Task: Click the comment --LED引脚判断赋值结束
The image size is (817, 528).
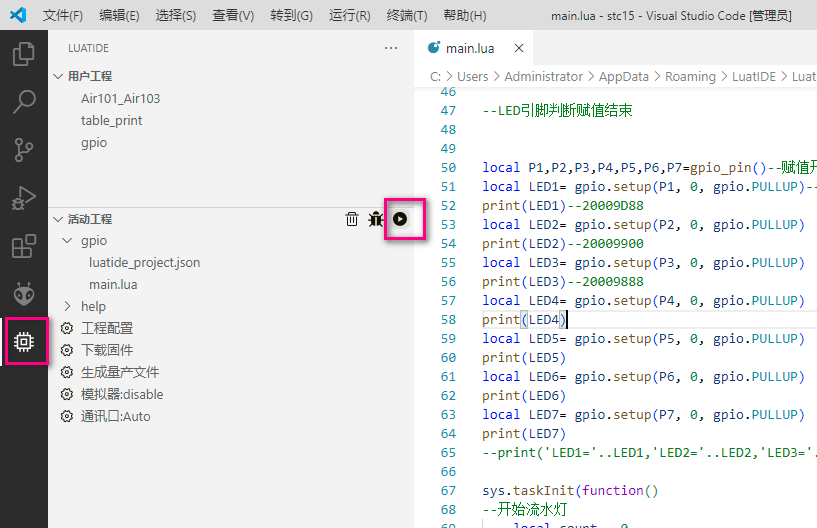Action: (x=557, y=110)
